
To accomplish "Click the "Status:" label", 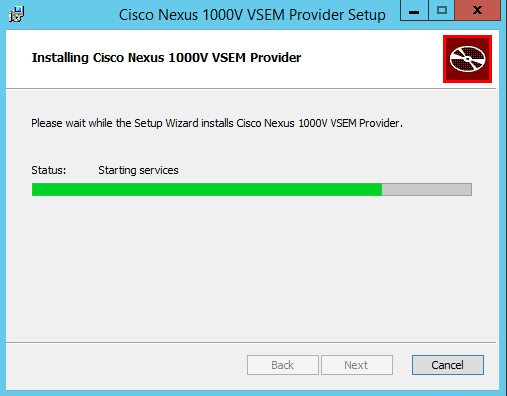I will pyautogui.click(x=49, y=170).
